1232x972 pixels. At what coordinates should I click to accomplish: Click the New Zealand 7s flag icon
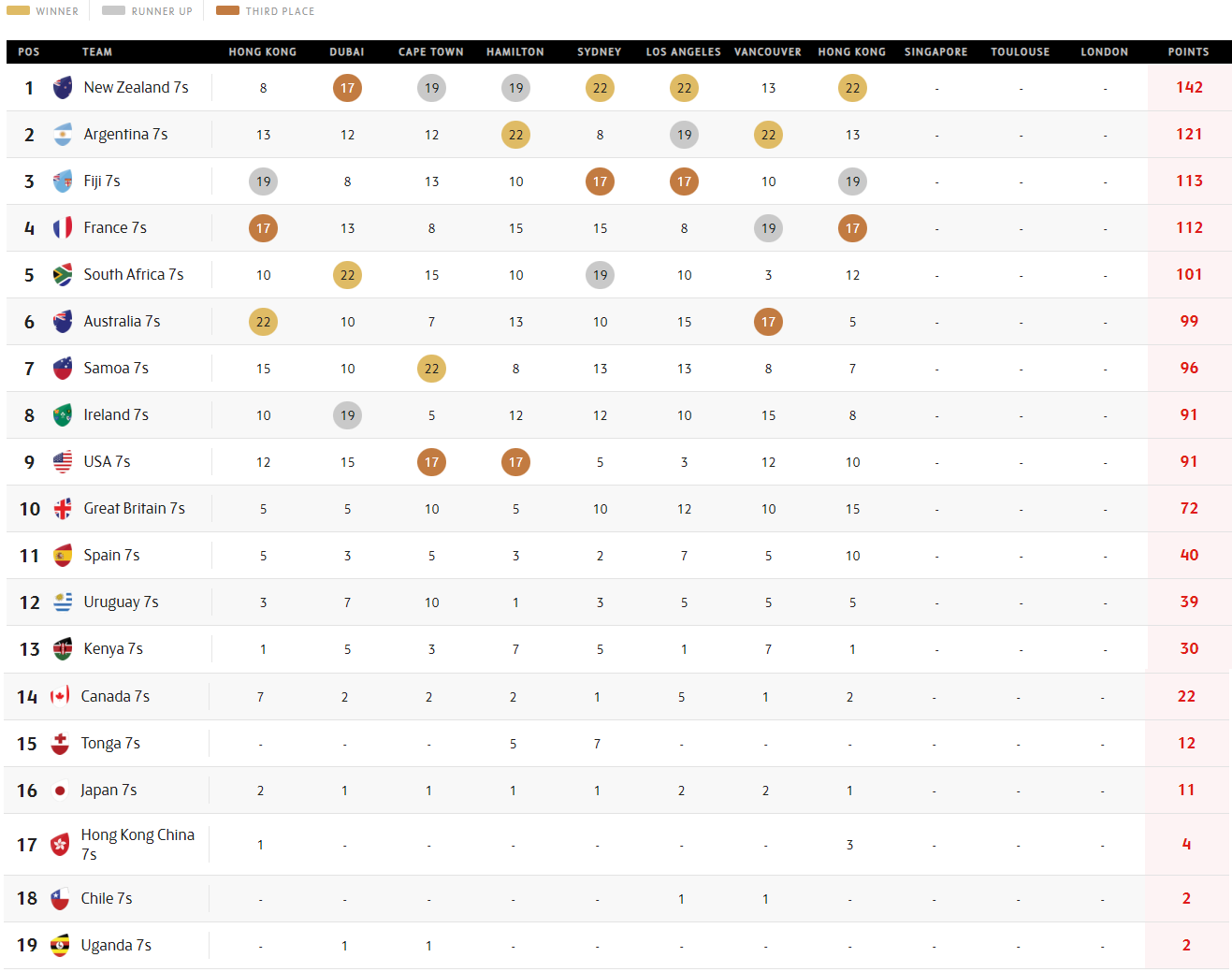[x=63, y=88]
